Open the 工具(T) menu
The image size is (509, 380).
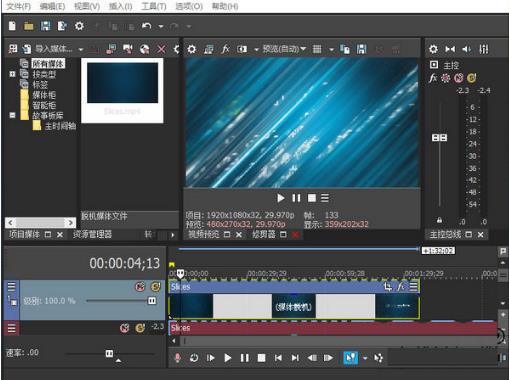pyautogui.click(x=154, y=6)
